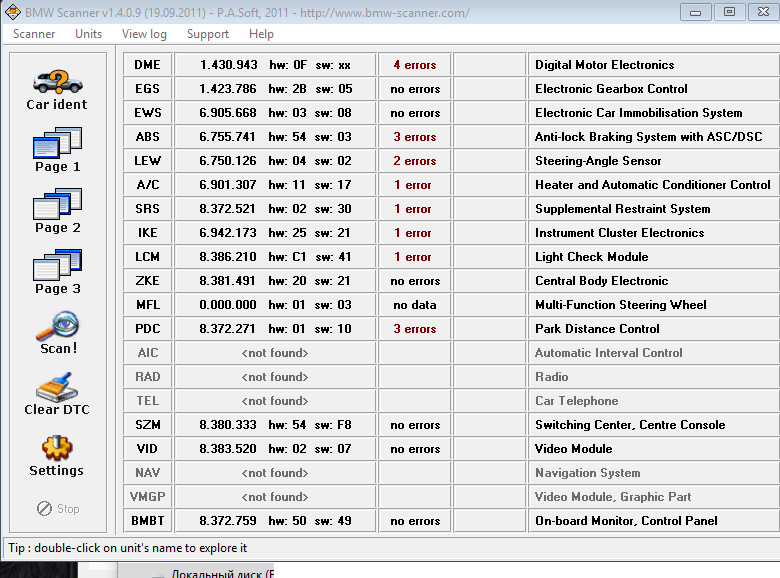Image resolution: width=780 pixels, height=578 pixels.
Task: Click the '4 errors' cell for DME
Action: [x=415, y=65]
